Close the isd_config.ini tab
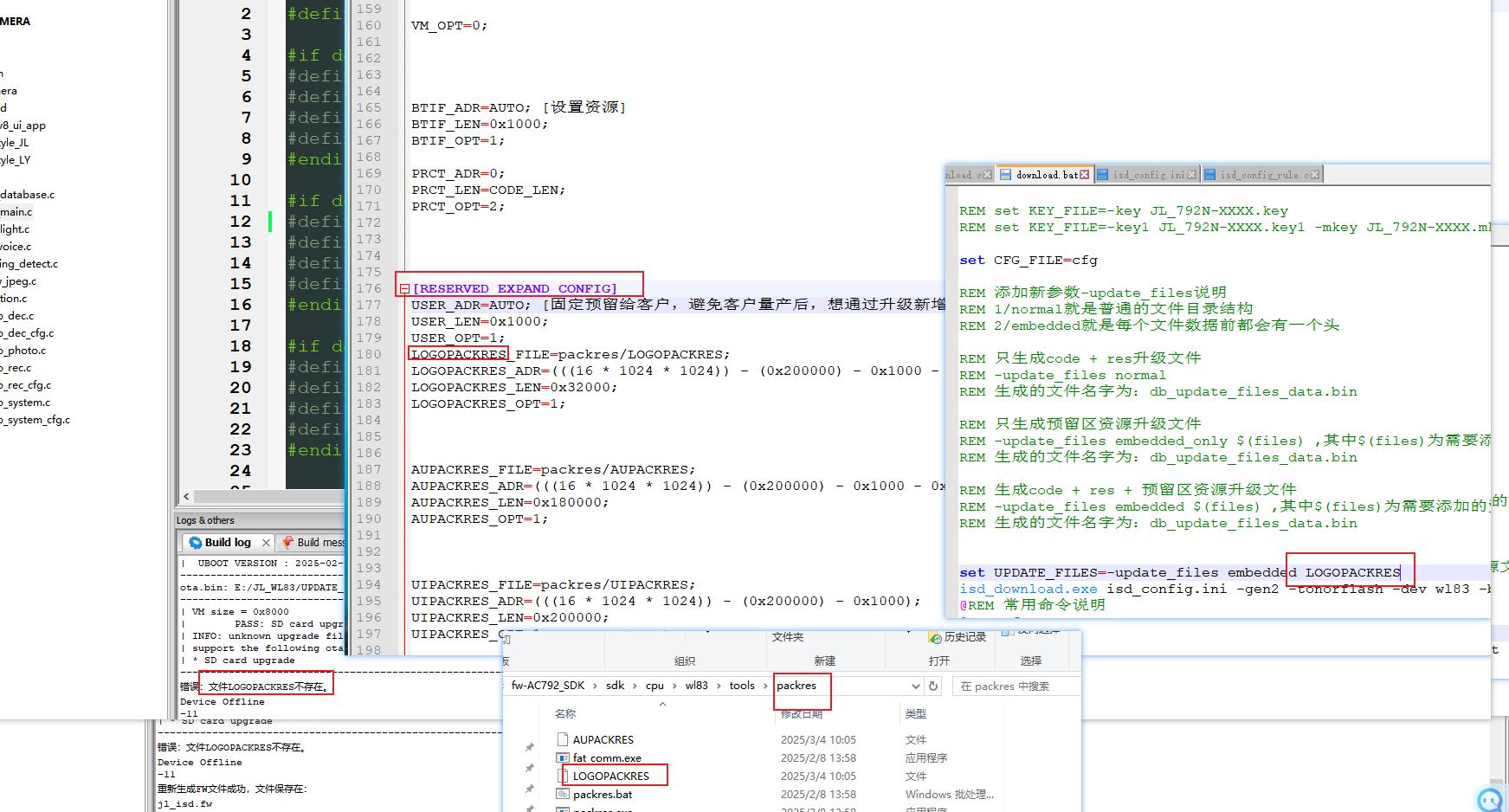 (x=1192, y=175)
